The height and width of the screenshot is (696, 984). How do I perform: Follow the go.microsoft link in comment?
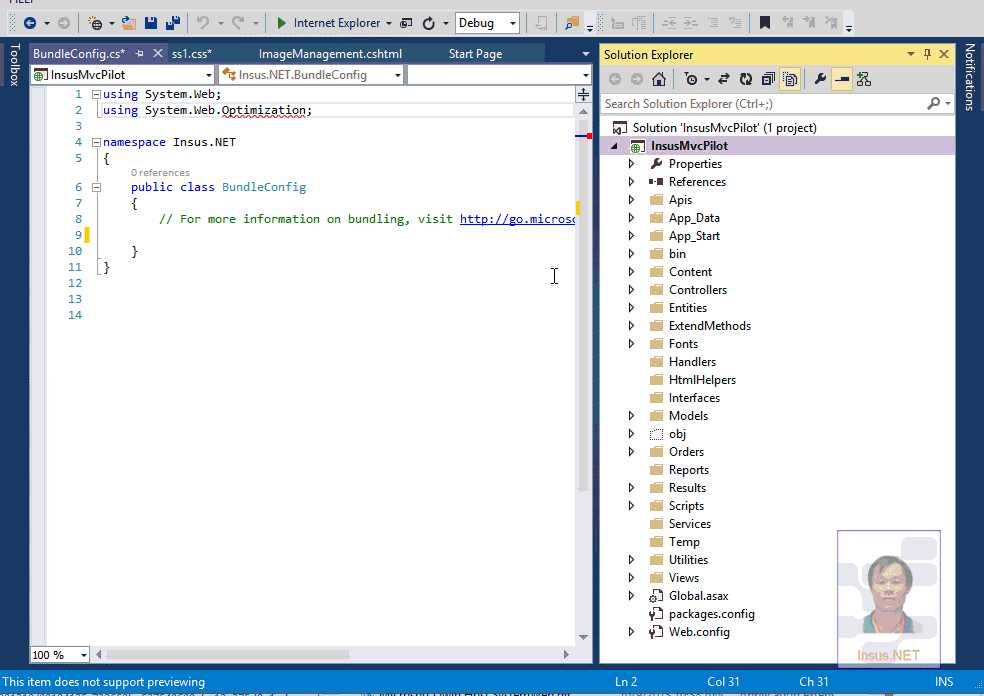click(x=517, y=219)
